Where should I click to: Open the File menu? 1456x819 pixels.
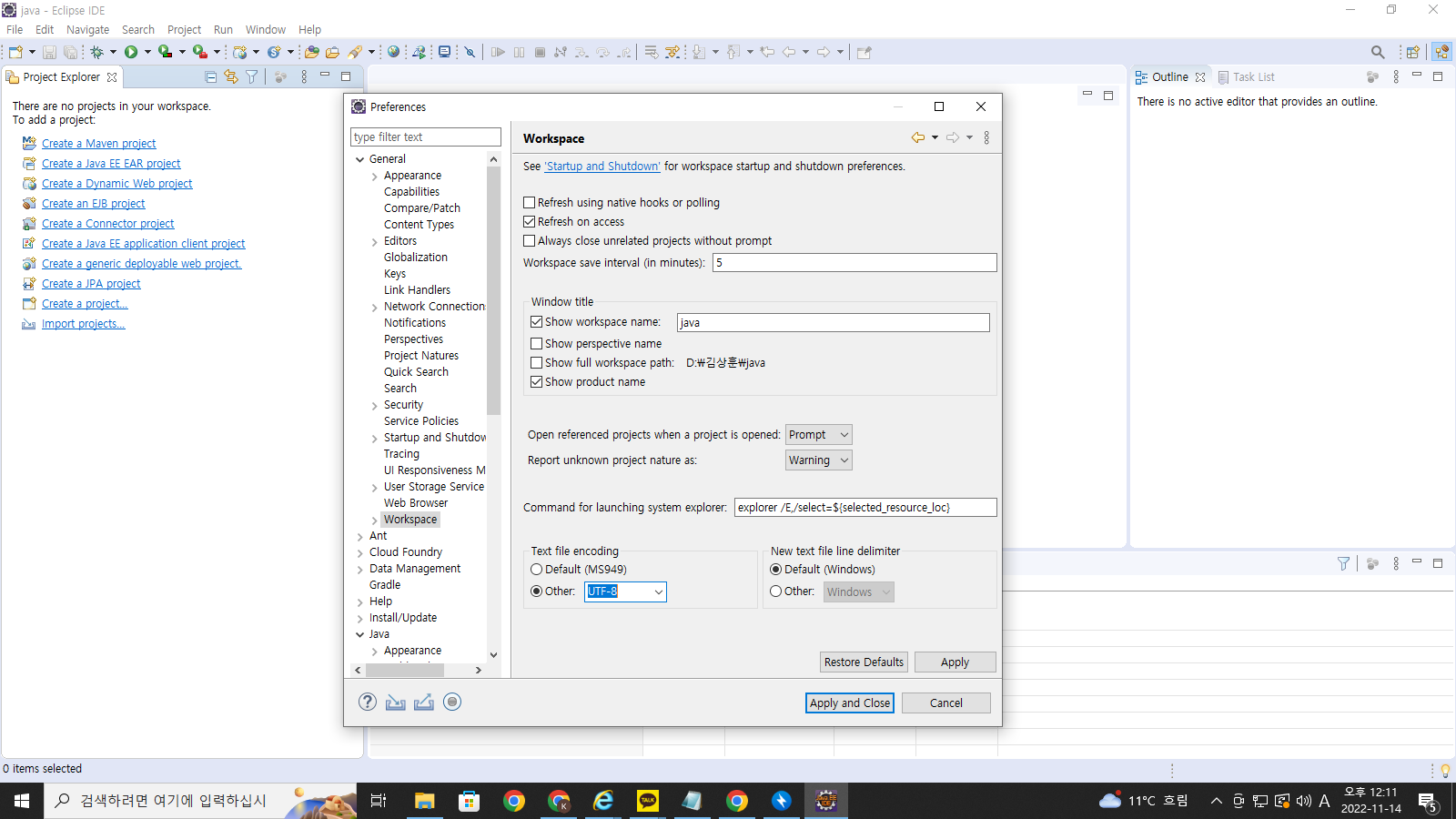point(15,29)
